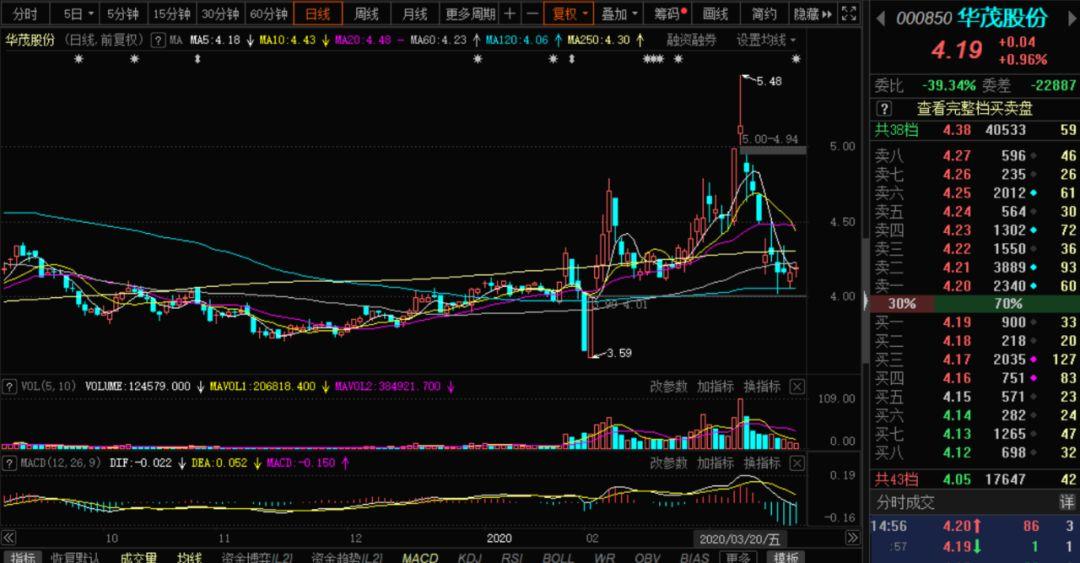Click 指标 button at bottom left
Image resolution: width=1080 pixels, height=563 pixels.
23,557
